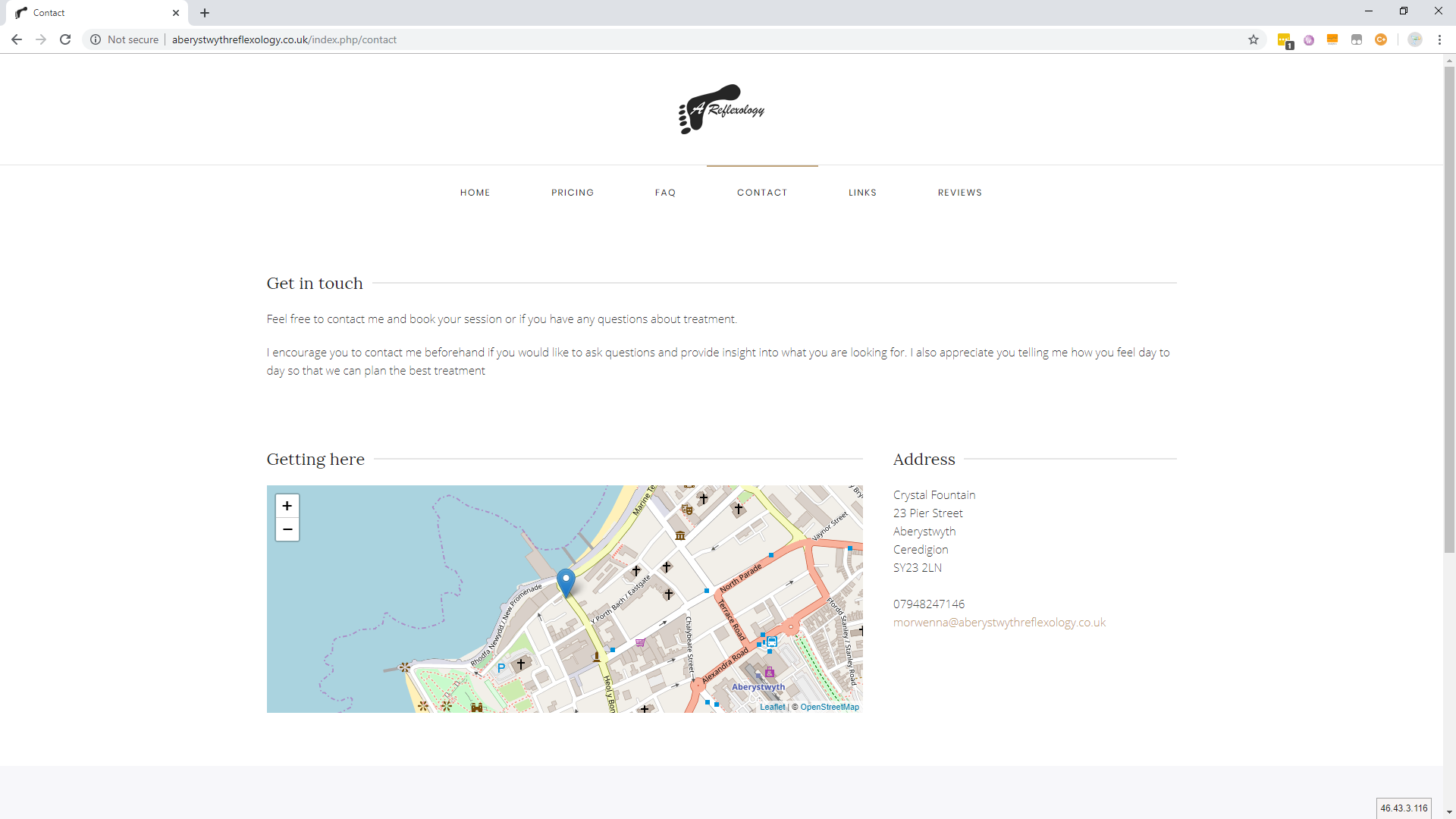Open the OpenStreetMap attribution link

830,707
